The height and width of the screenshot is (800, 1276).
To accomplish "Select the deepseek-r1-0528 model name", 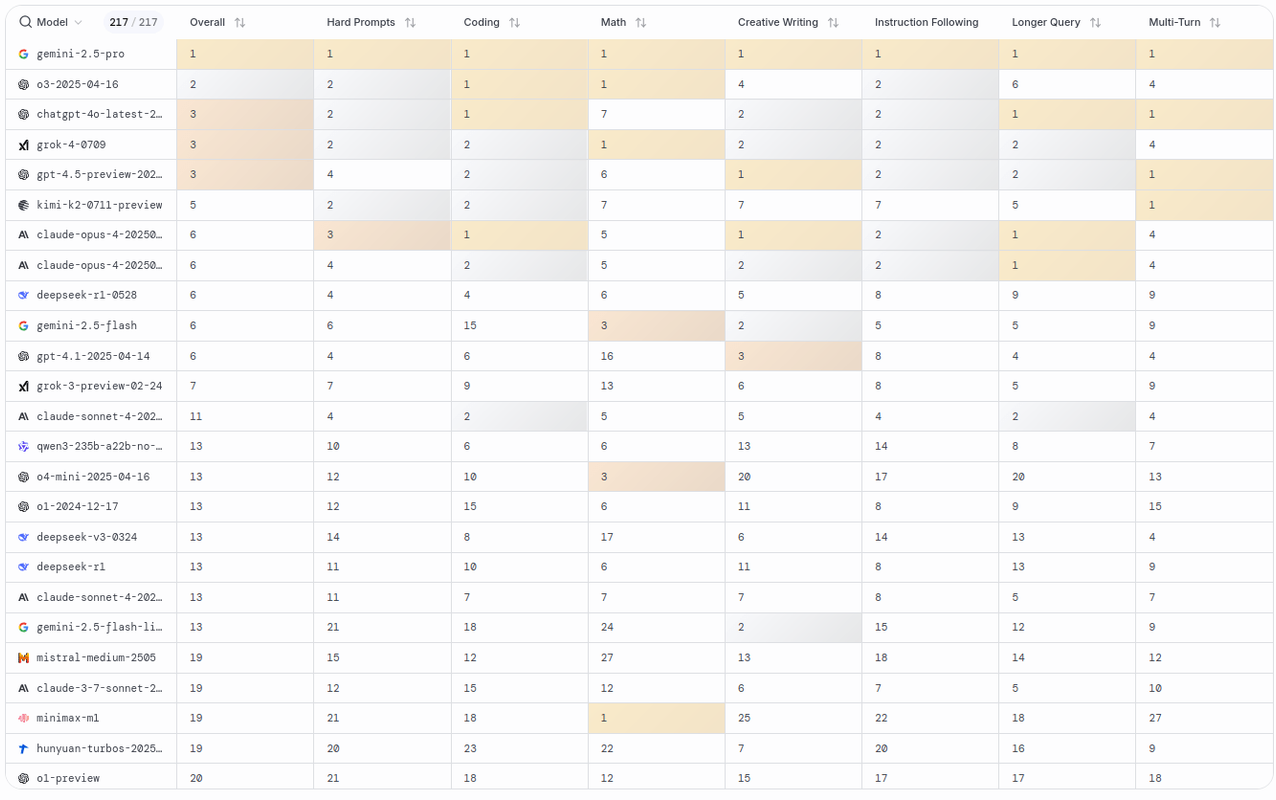I will pyautogui.click(x=87, y=296).
